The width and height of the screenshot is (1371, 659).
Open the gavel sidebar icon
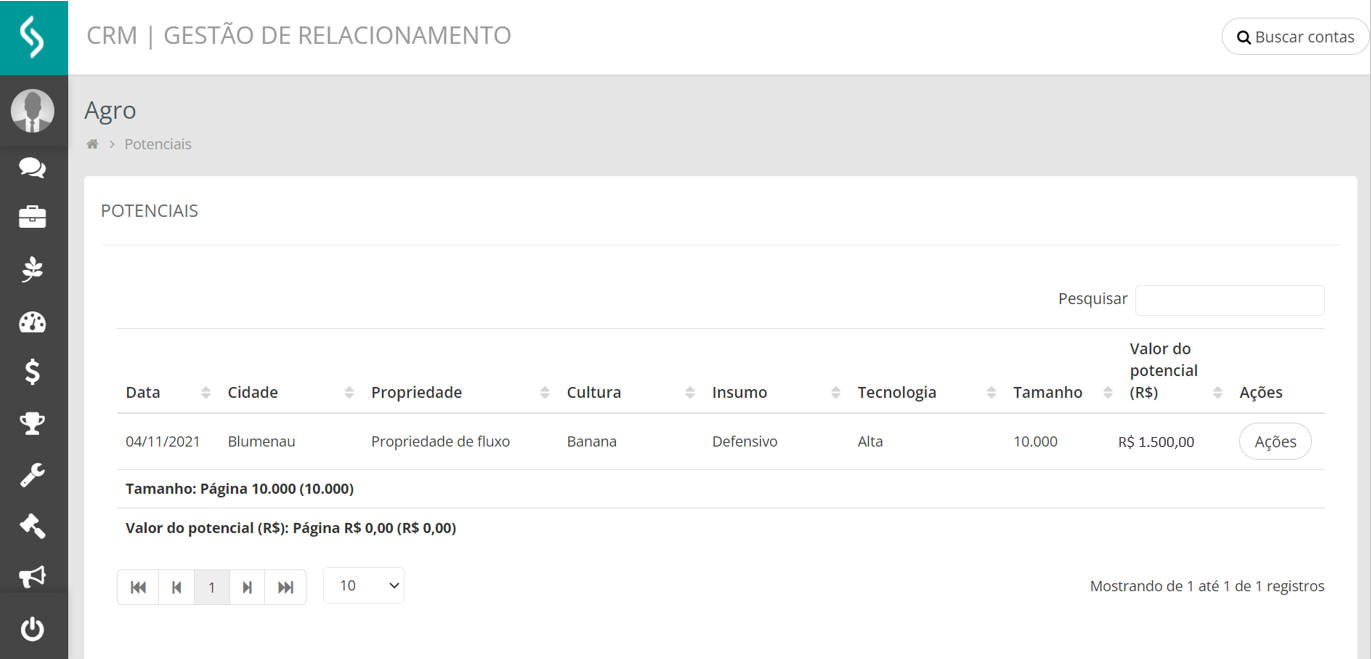point(33,526)
